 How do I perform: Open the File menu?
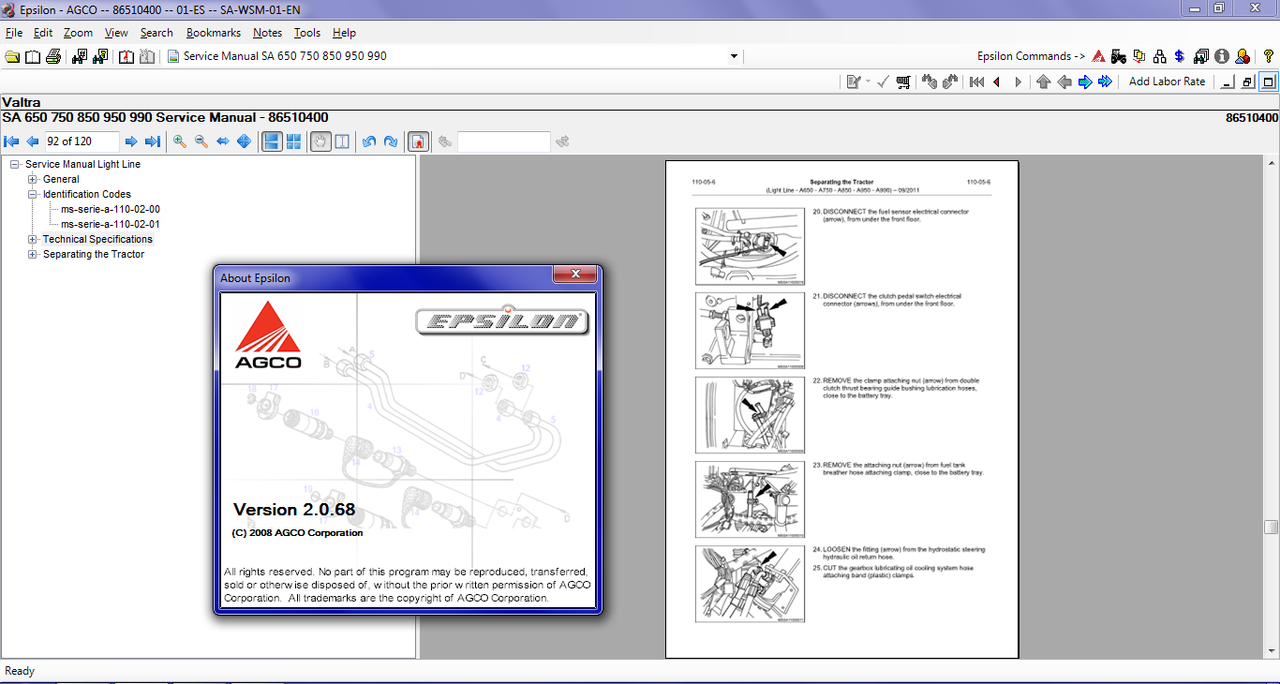14,33
